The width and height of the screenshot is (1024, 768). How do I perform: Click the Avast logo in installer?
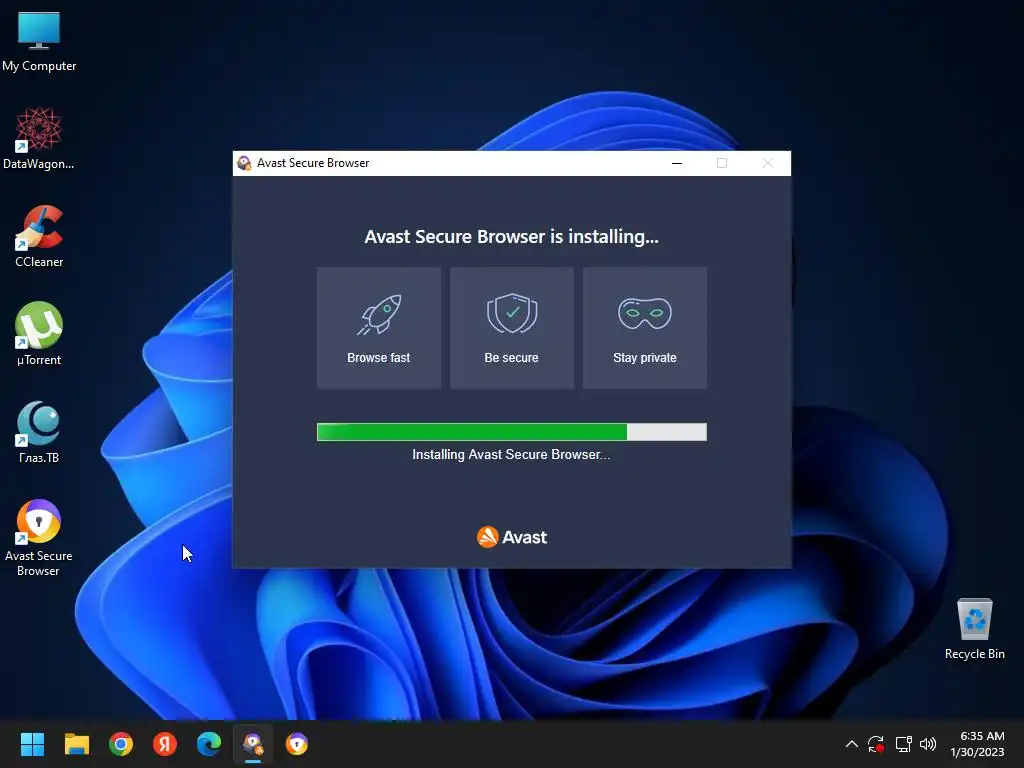[x=512, y=537]
